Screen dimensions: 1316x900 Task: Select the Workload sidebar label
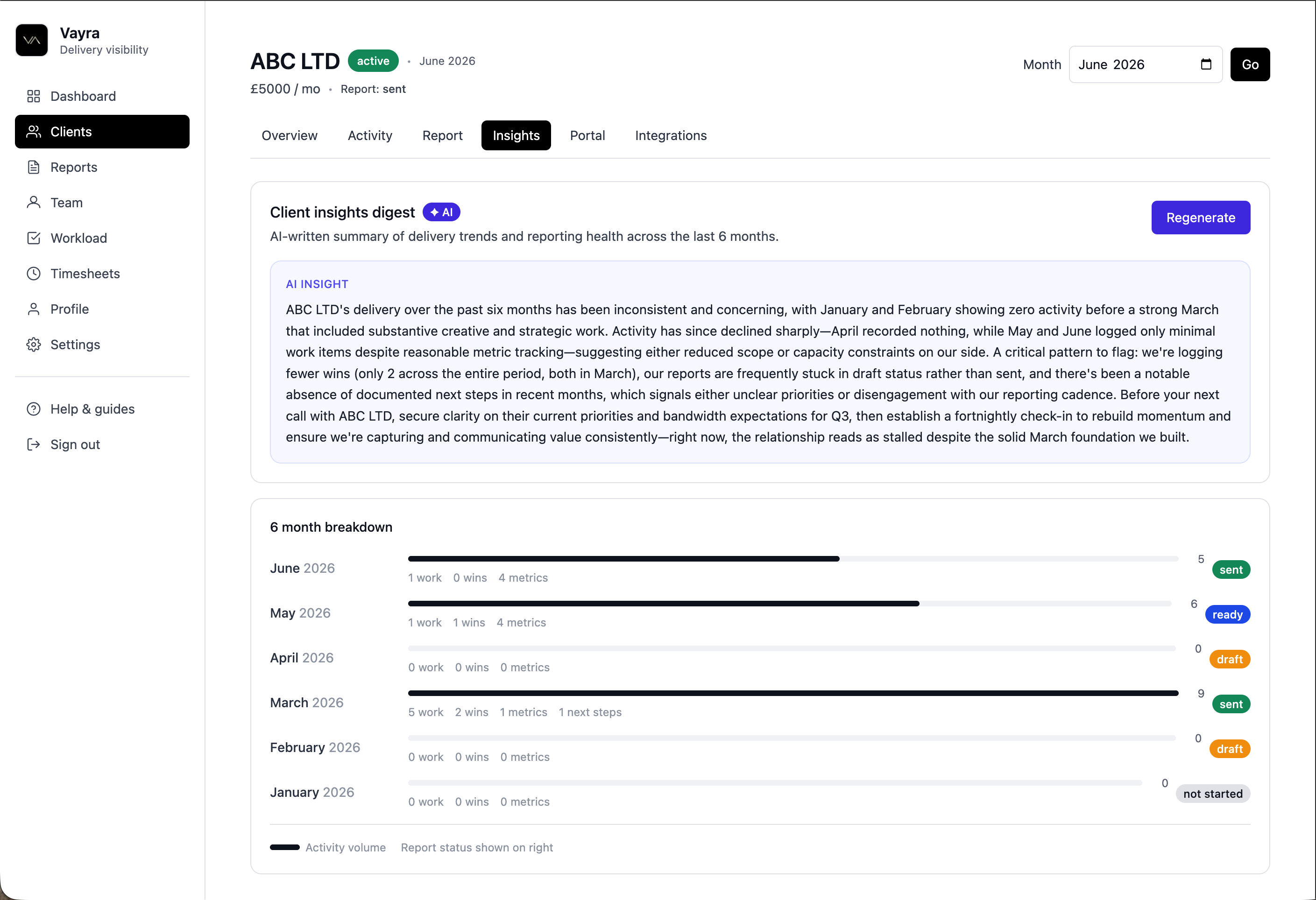[x=79, y=238]
